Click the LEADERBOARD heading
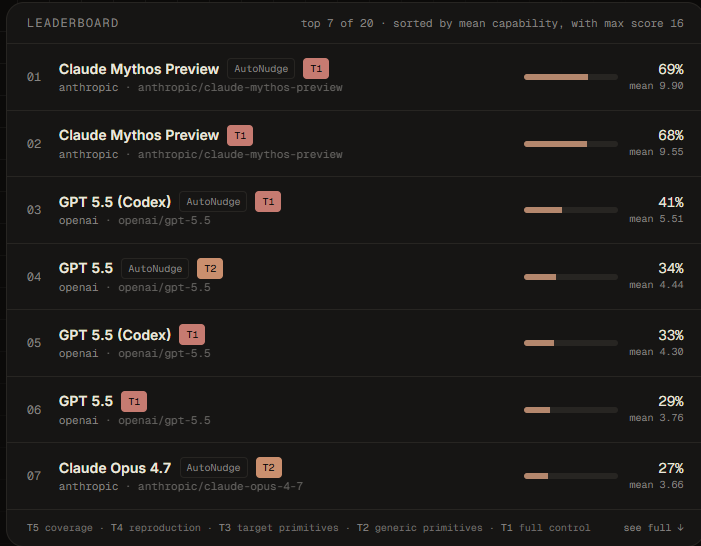 73,23
